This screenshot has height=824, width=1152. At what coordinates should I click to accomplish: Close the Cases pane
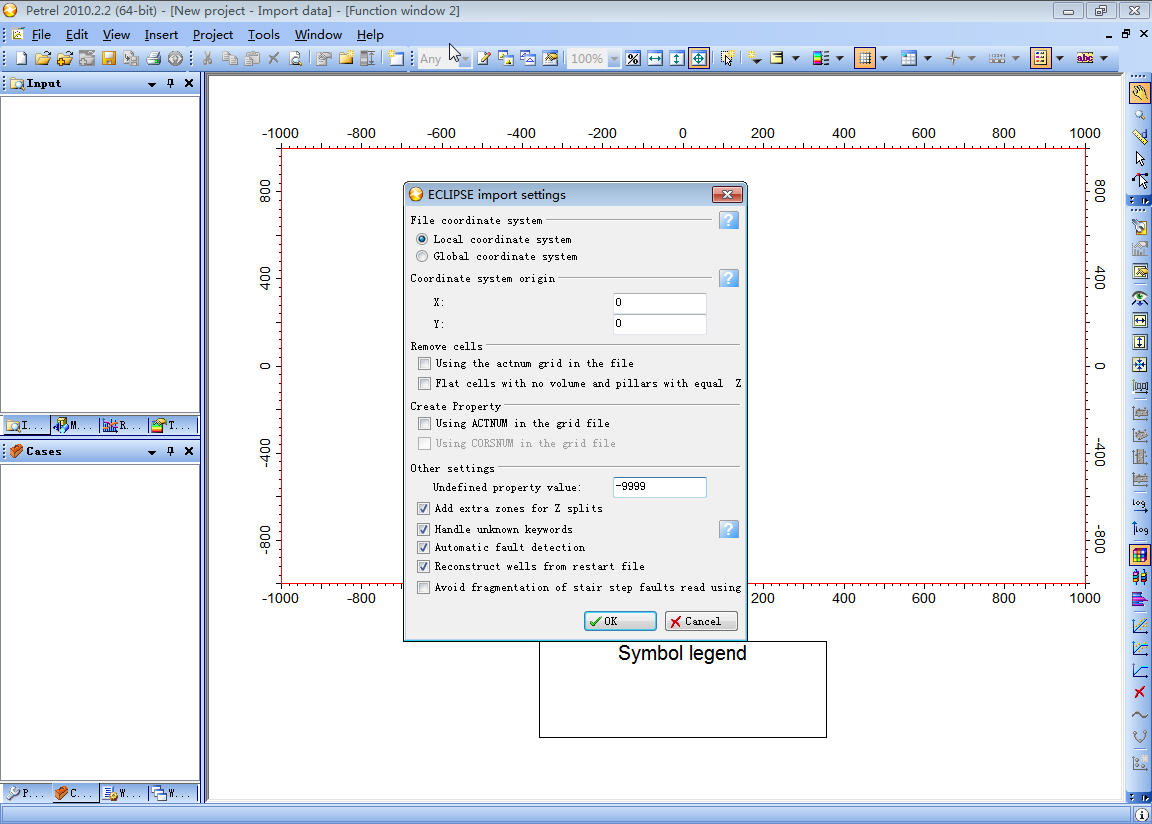click(x=189, y=452)
